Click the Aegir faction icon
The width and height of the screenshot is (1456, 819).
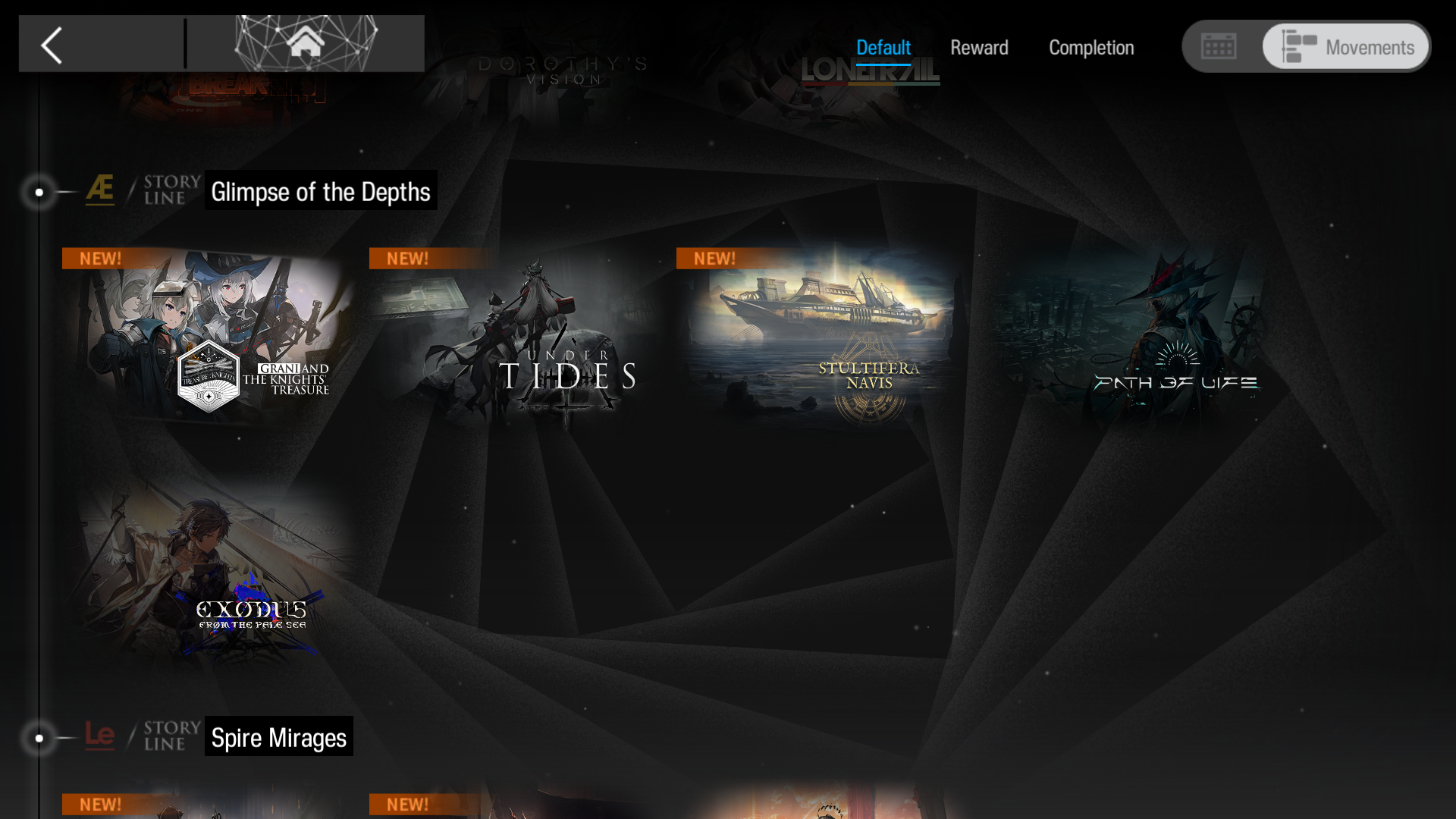(100, 190)
